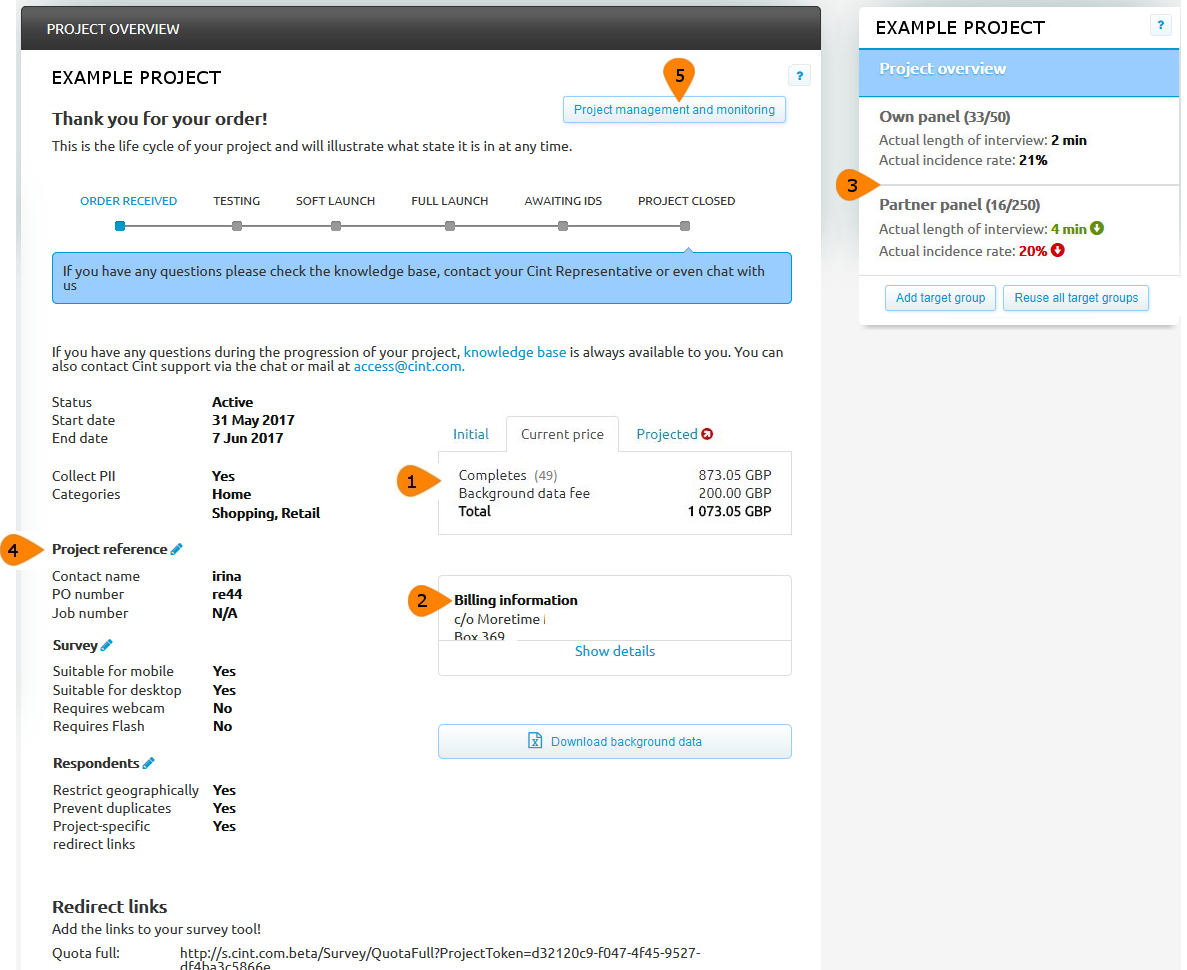The height and width of the screenshot is (970, 1187).
Task: Click red down arrow beside 20%
Action: tap(1058, 251)
